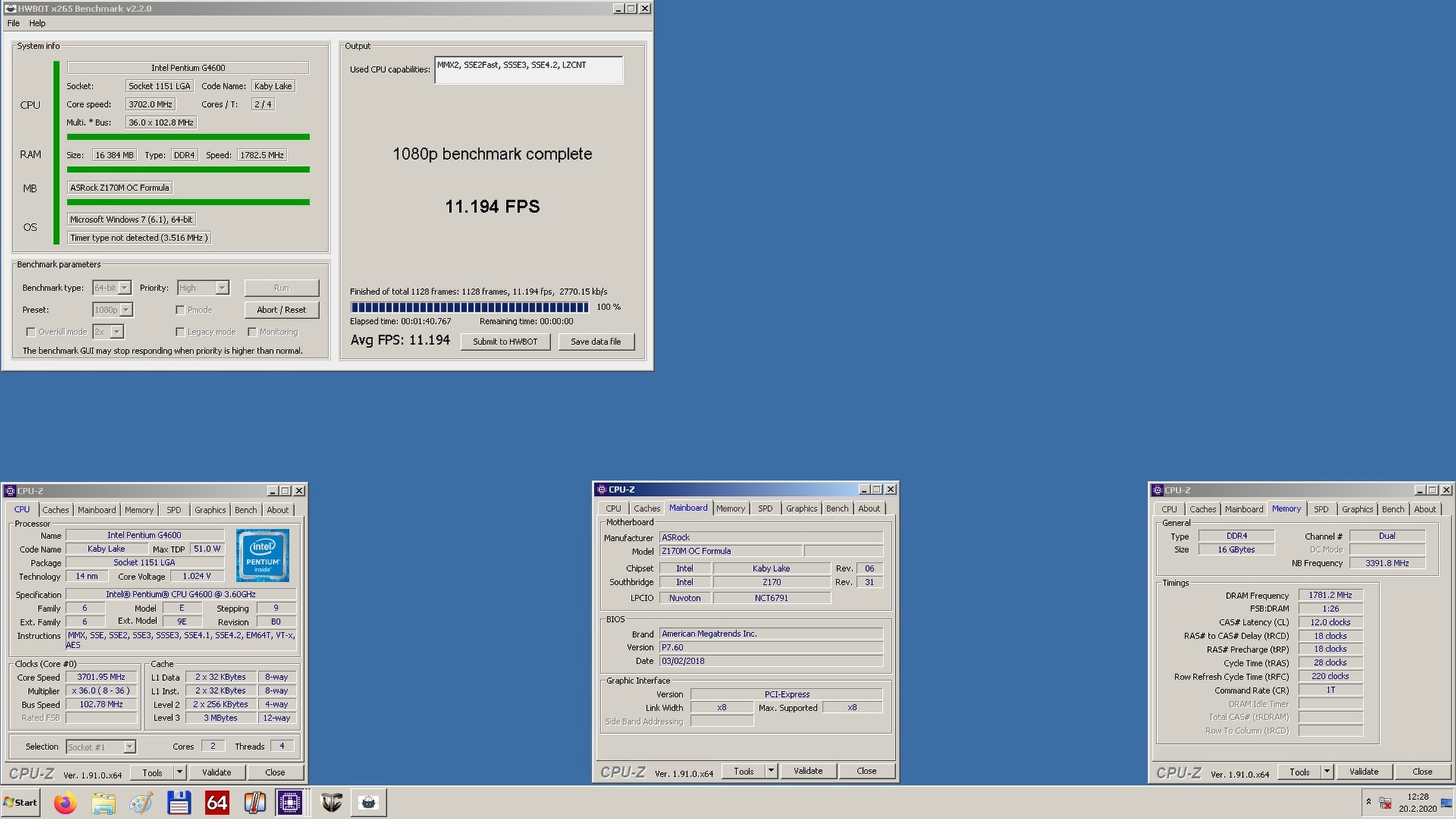Toggle the Legacy mode checkbox

[x=180, y=331]
